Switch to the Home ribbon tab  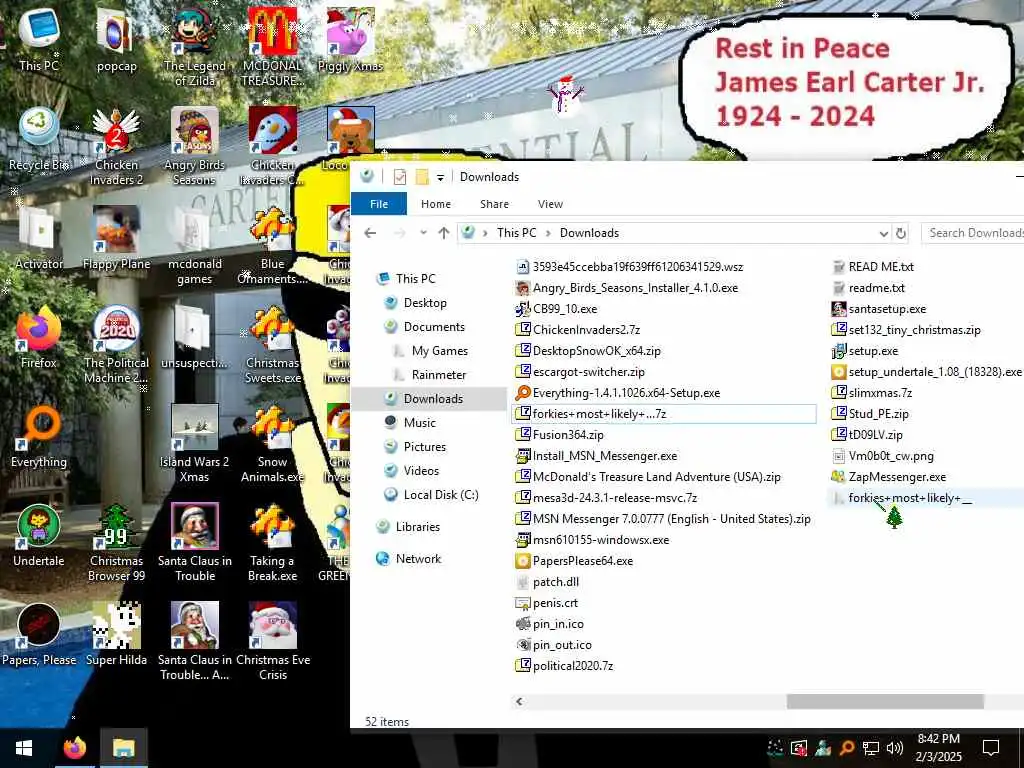pos(436,204)
